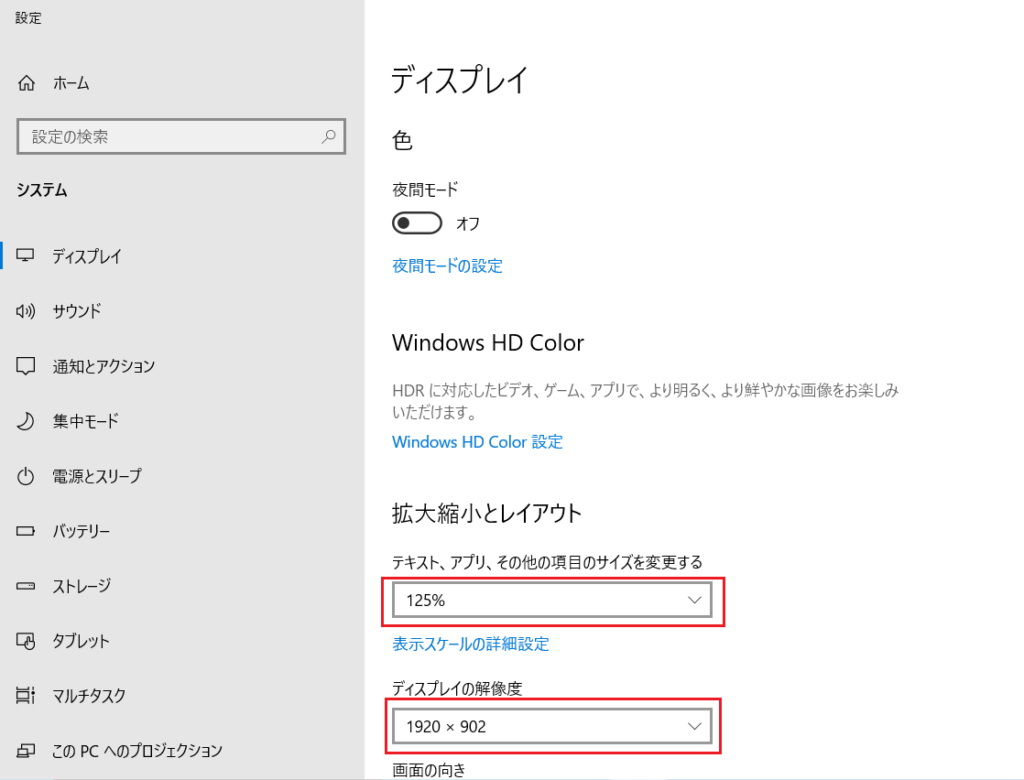The image size is (1024, 780).
Task: Click the Battery (バッテリー) icon
Action: pos(27,531)
